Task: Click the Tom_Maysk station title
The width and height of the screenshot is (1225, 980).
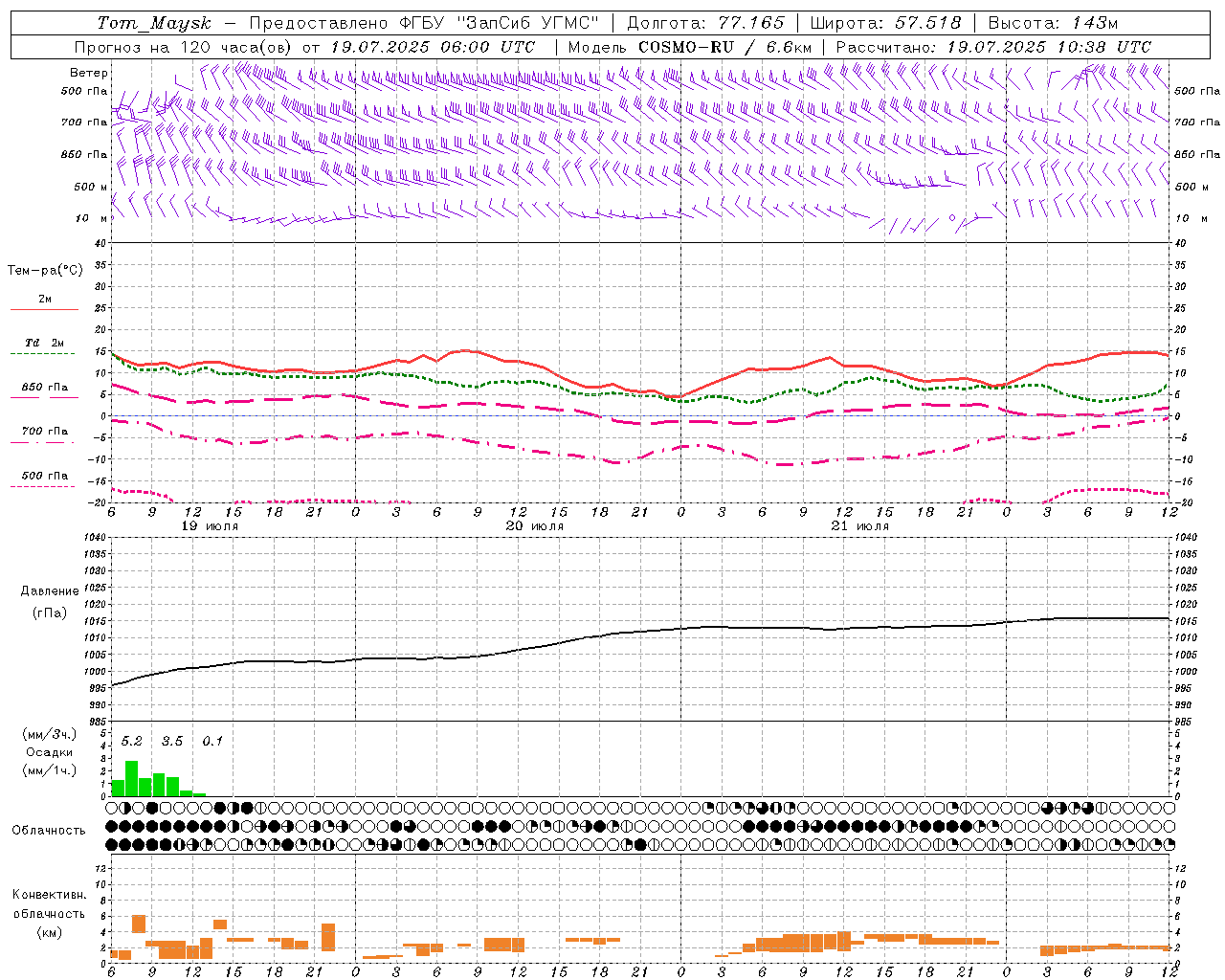Action: pyautogui.click(x=154, y=23)
